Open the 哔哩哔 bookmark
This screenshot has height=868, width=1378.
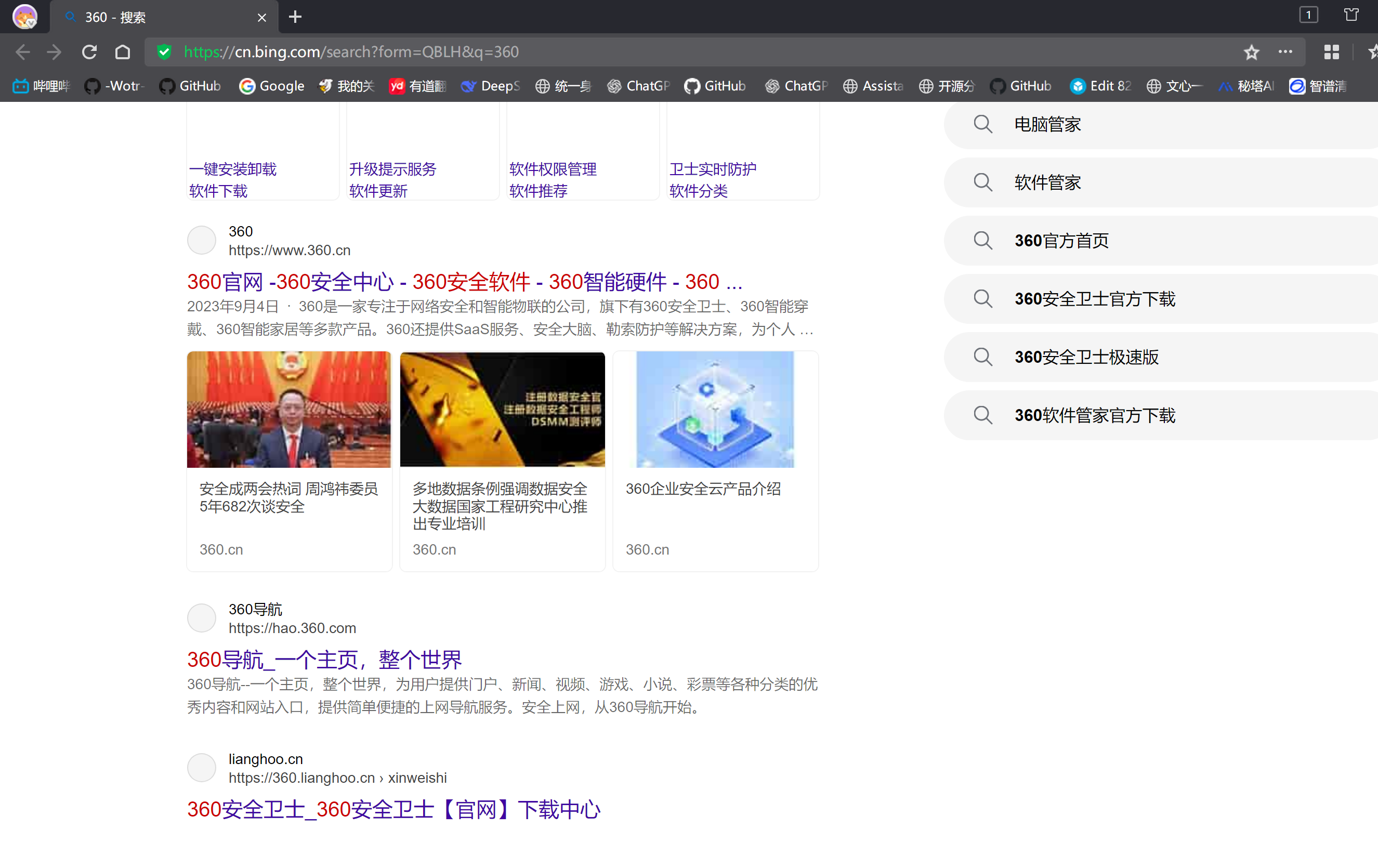tap(41, 86)
